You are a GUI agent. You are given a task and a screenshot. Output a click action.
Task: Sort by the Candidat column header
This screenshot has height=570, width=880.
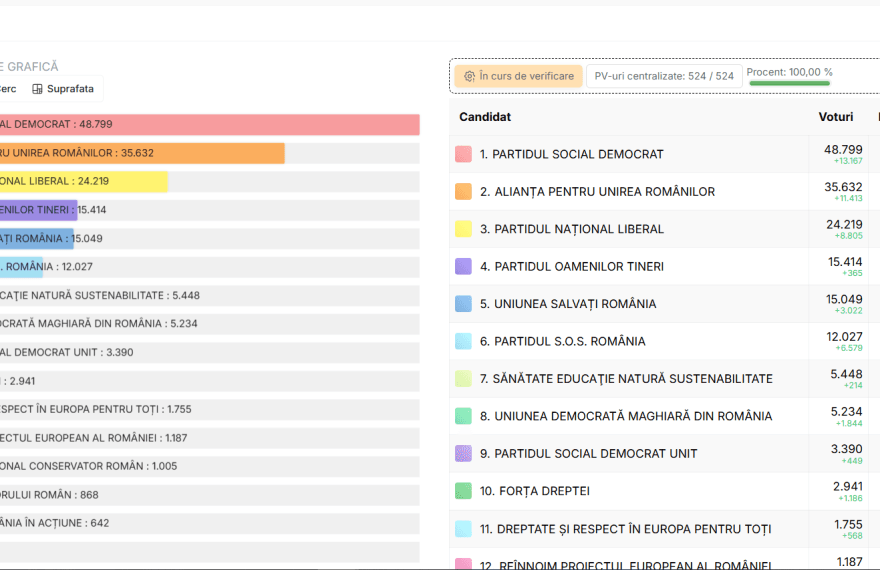click(x=485, y=117)
